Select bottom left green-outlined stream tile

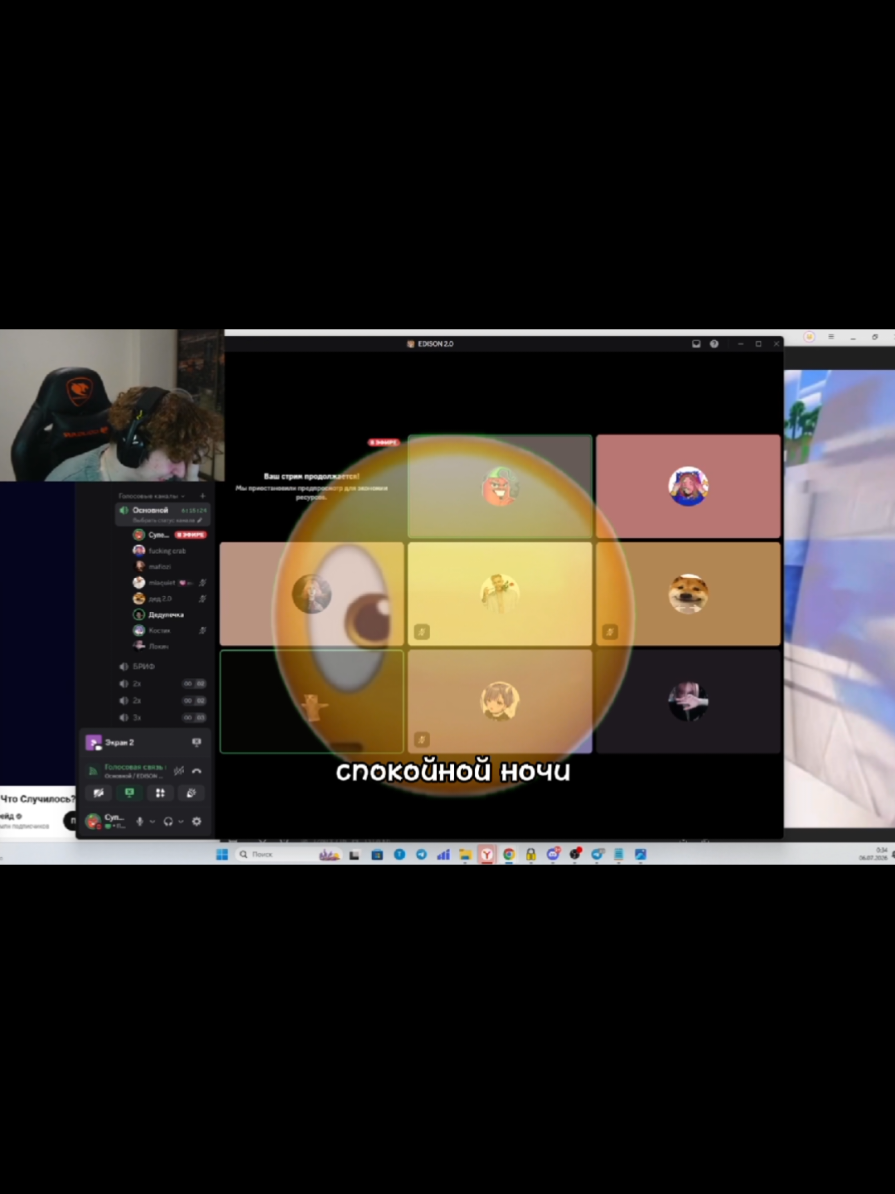click(312, 701)
